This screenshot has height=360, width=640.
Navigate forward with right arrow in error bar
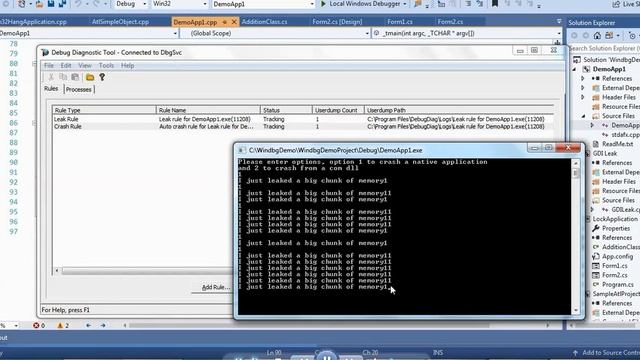point(103,325)
